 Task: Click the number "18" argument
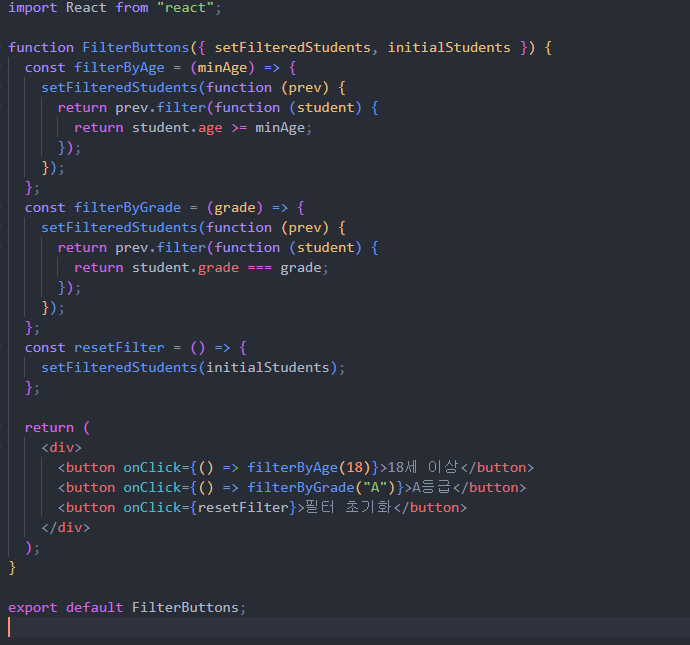(354, 467)
